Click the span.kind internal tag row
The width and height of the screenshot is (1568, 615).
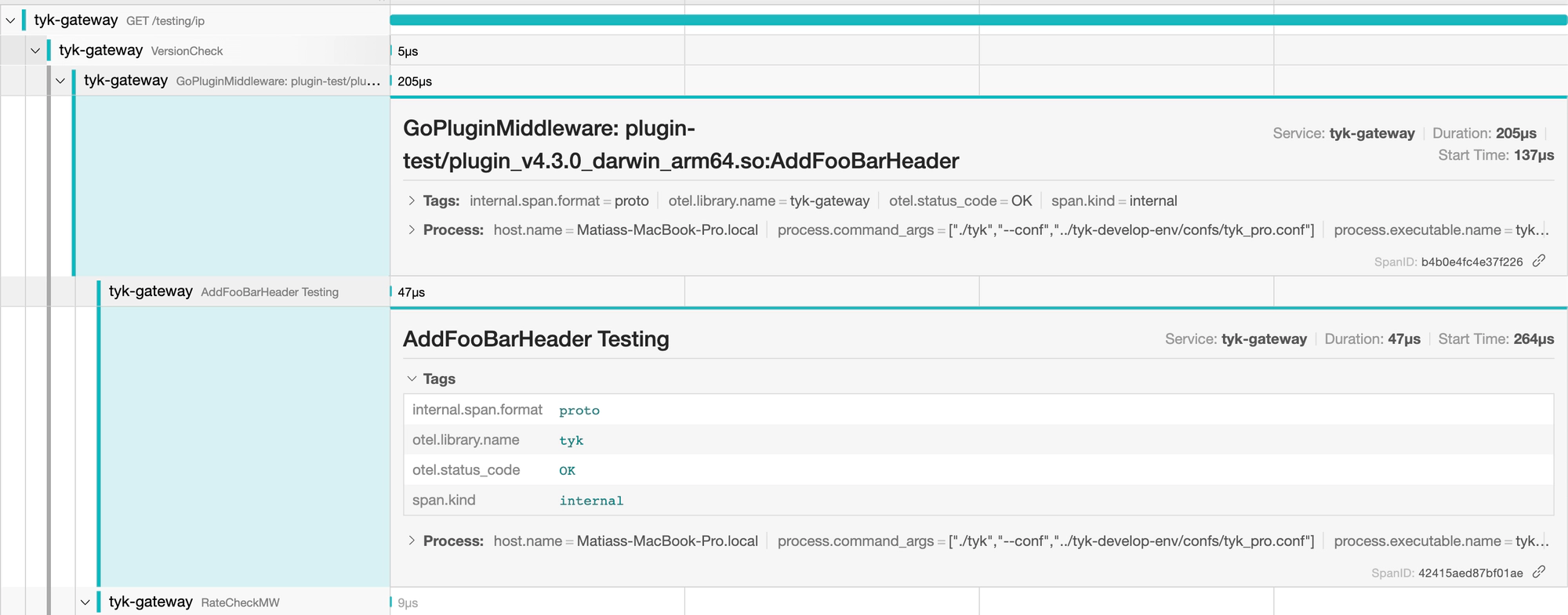coord(977,501)
